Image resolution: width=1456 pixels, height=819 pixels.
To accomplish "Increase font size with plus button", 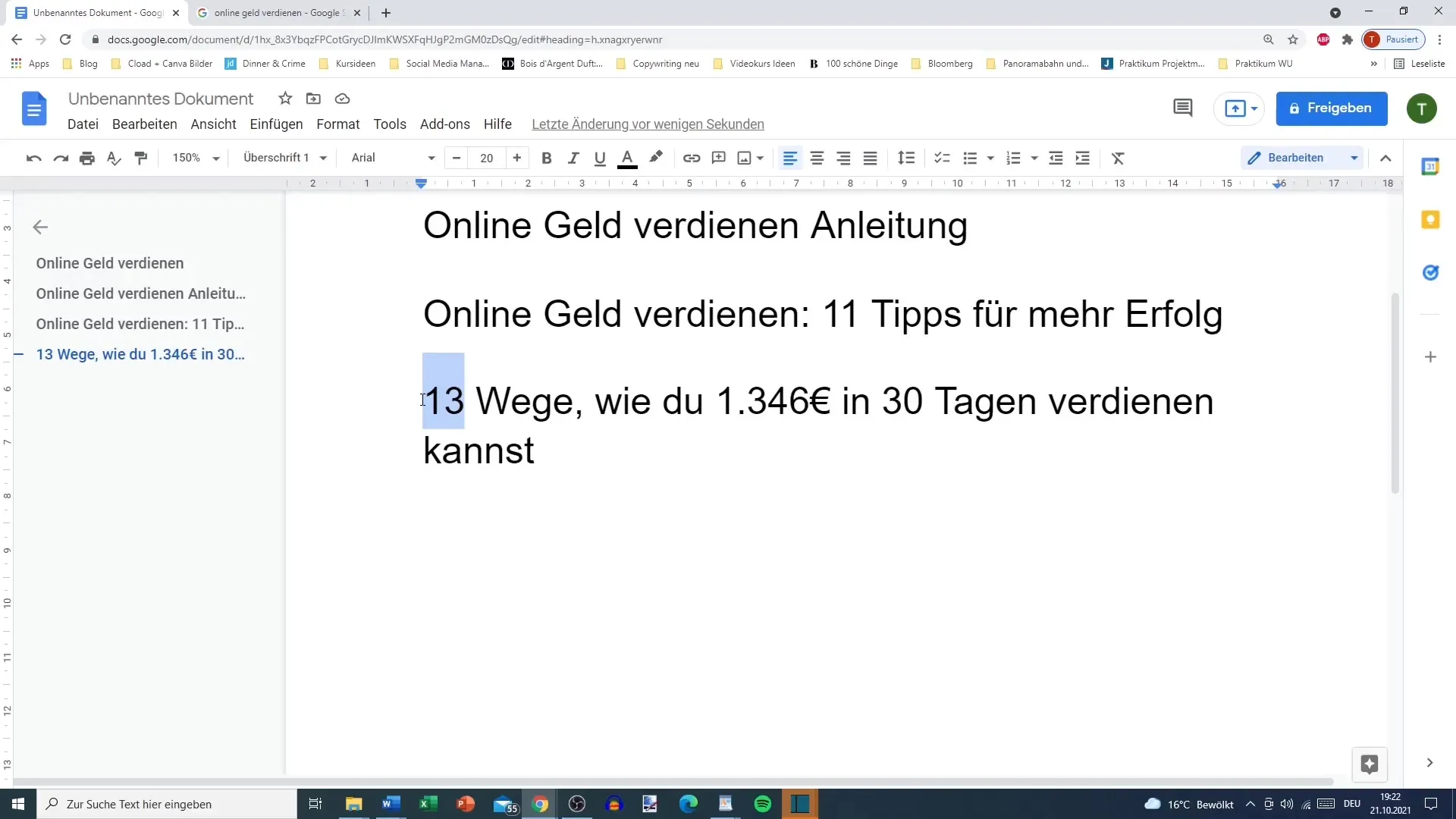I will click(517, 158).
